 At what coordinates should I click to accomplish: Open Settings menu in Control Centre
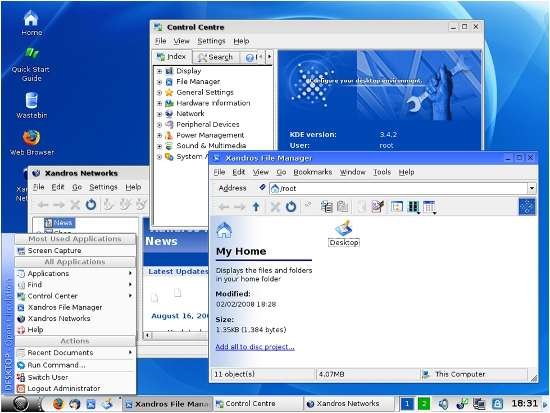coord(211,41)
